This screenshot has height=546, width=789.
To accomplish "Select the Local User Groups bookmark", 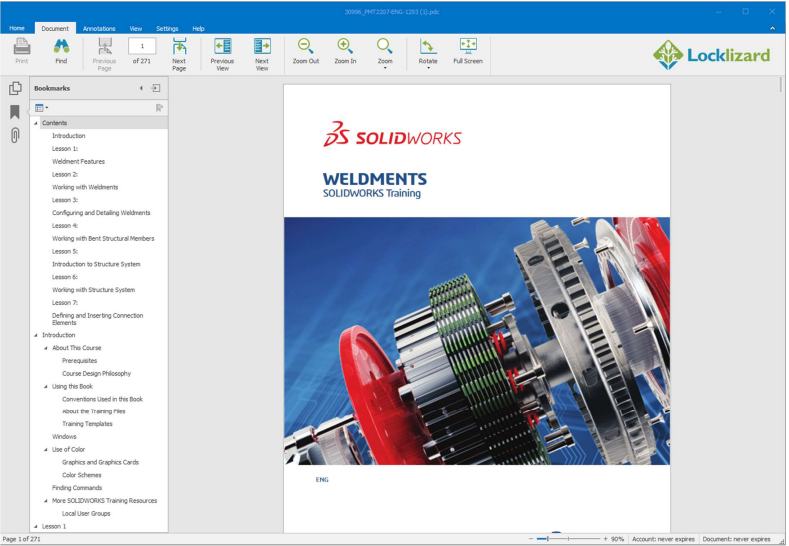I will [86, 514].
